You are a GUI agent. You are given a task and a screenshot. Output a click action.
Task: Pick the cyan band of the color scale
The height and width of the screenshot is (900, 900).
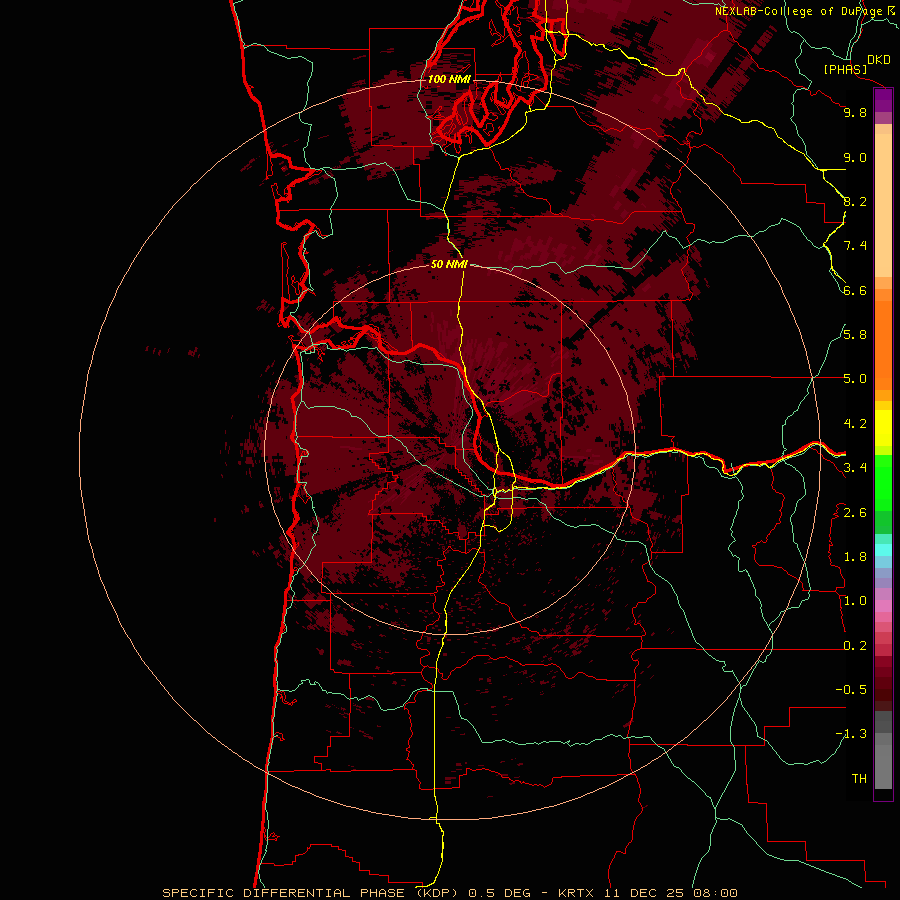coord(883,550)
